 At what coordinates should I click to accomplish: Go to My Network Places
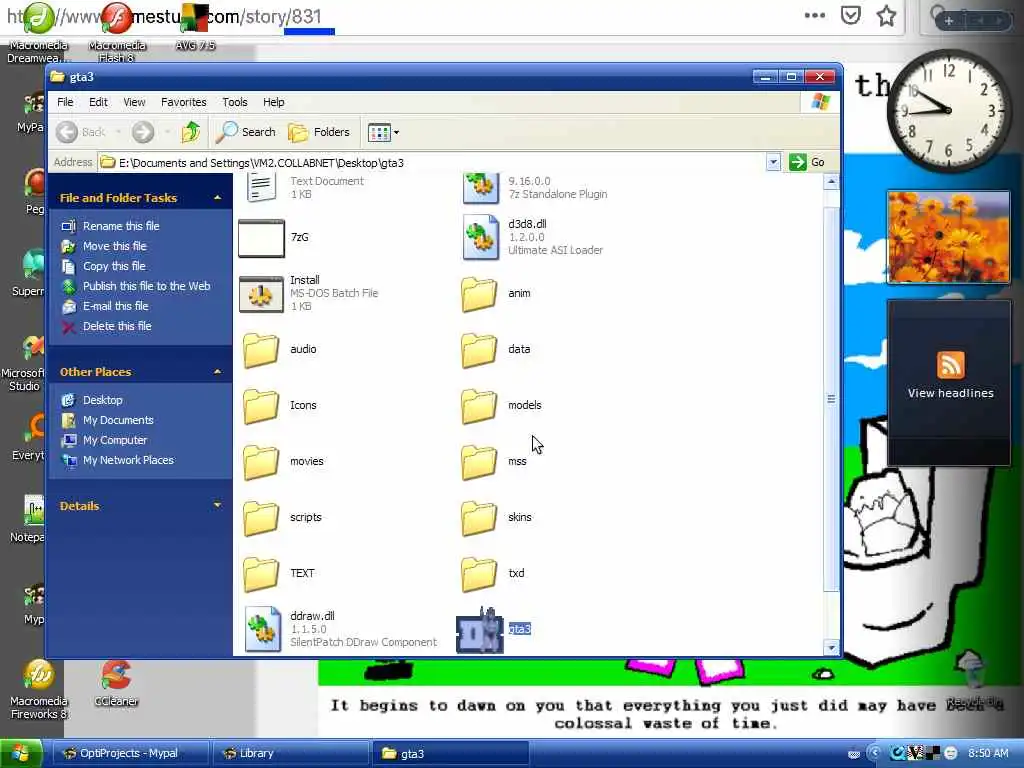128,460
